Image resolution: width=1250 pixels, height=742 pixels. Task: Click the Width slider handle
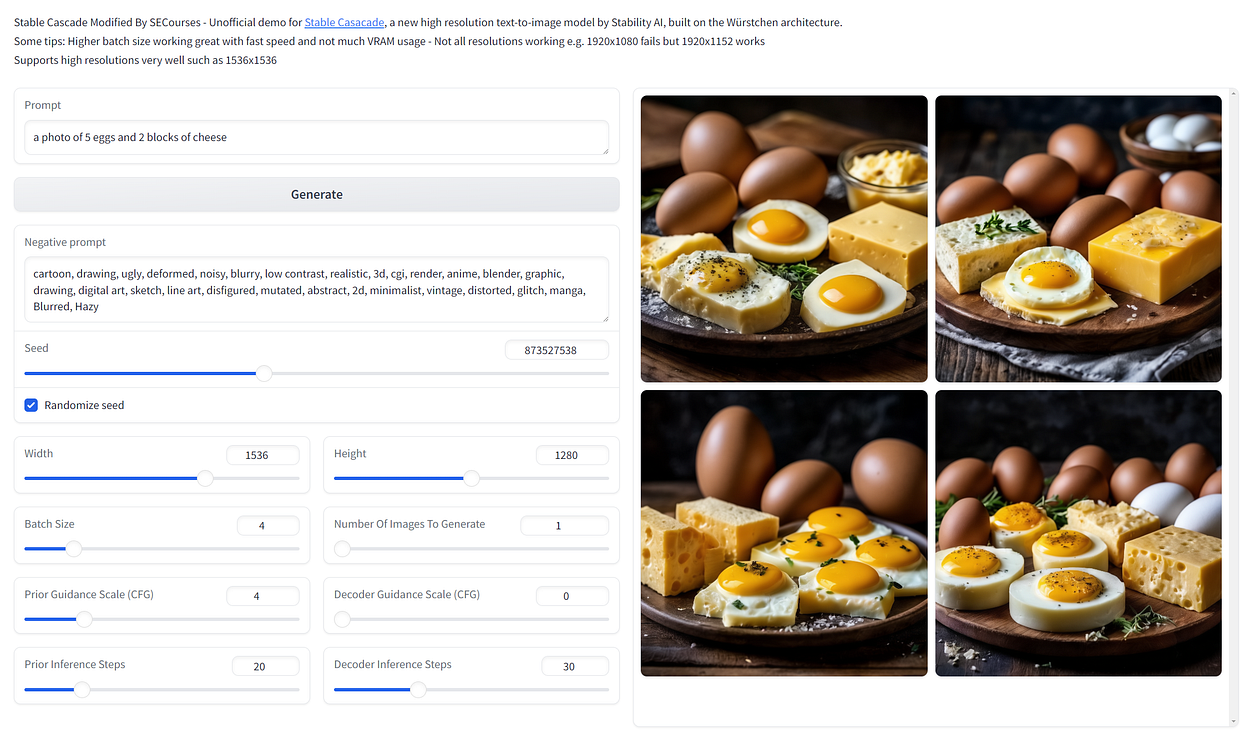(205, 479)
